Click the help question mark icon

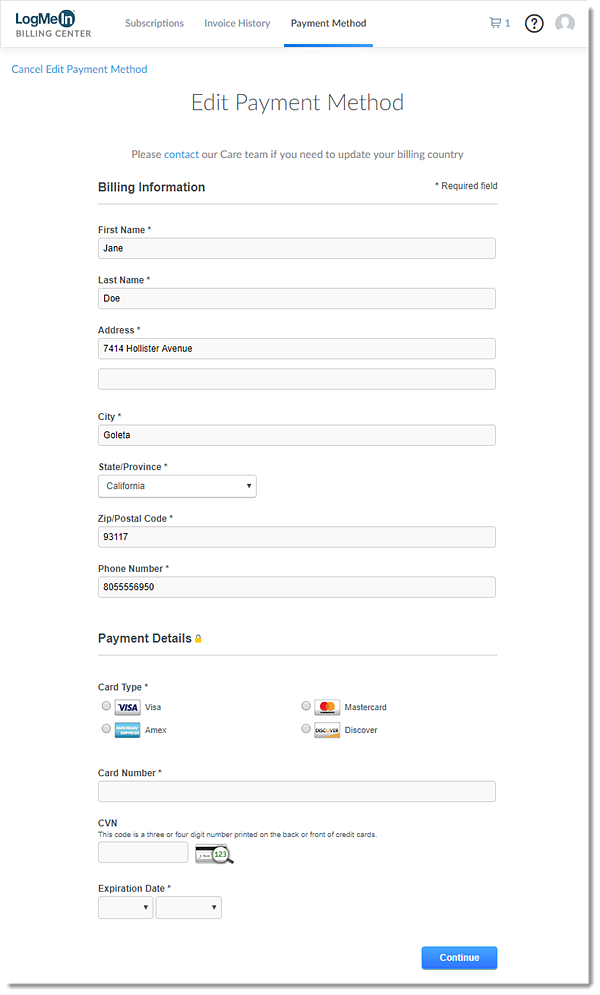[x=534, y=23]
